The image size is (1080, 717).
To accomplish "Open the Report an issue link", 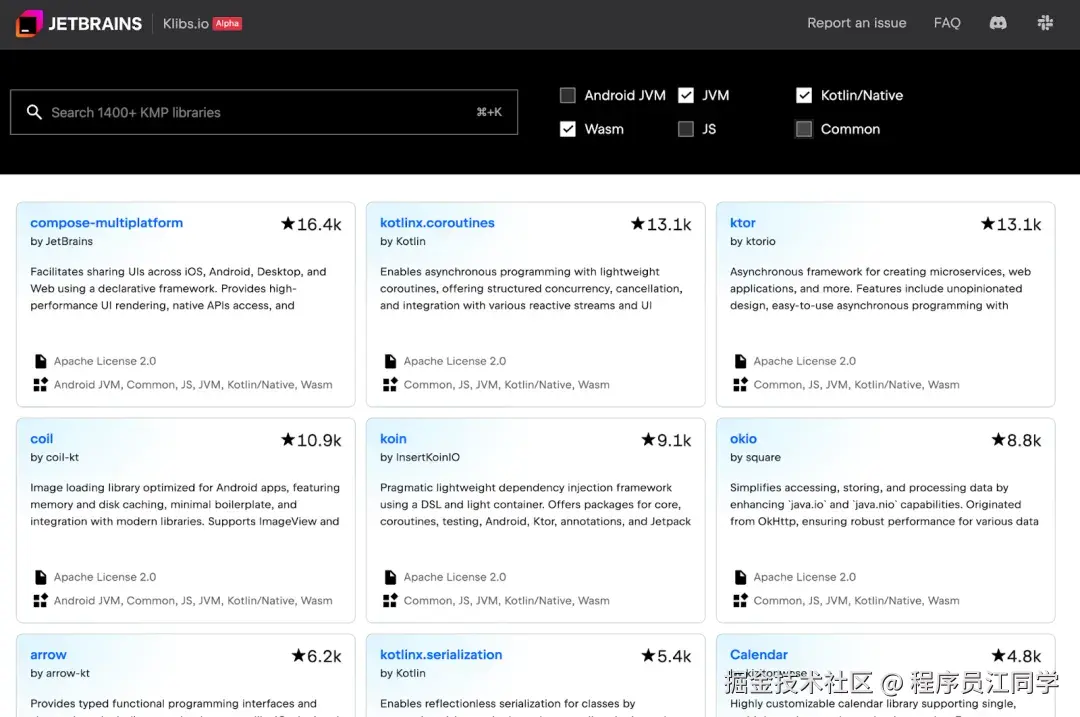I will [856, 23].
